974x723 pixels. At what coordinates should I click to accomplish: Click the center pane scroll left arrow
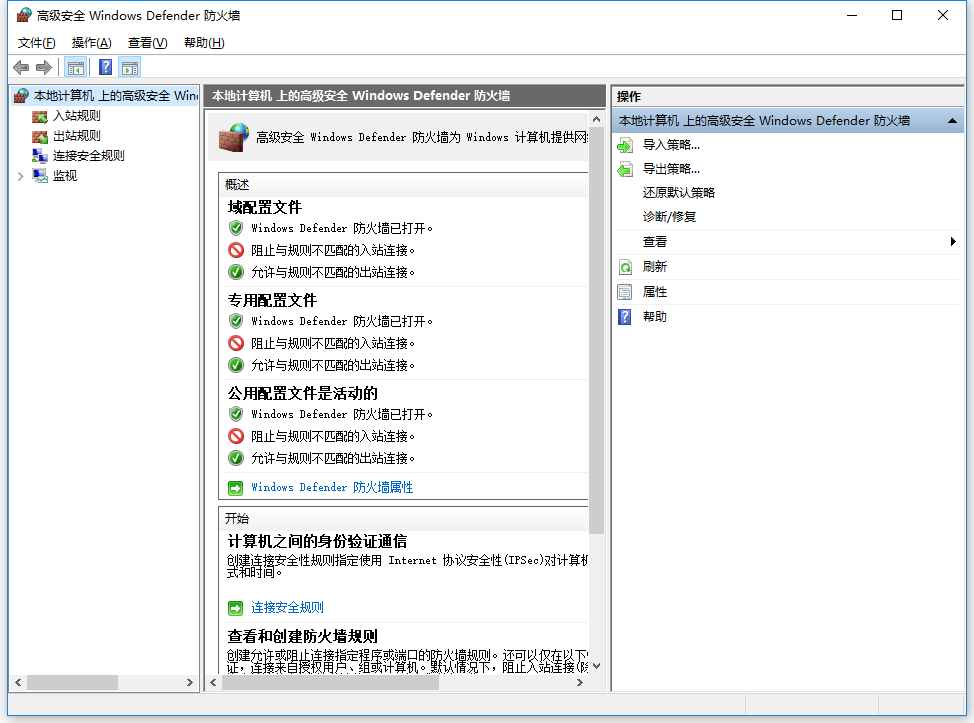point(213,683)
